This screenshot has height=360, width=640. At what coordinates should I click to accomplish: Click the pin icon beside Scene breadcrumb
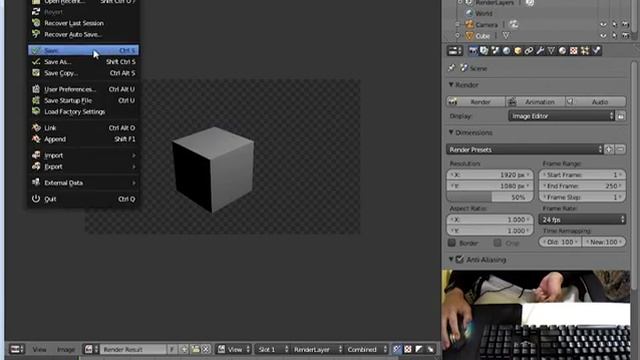click(451, 68)
